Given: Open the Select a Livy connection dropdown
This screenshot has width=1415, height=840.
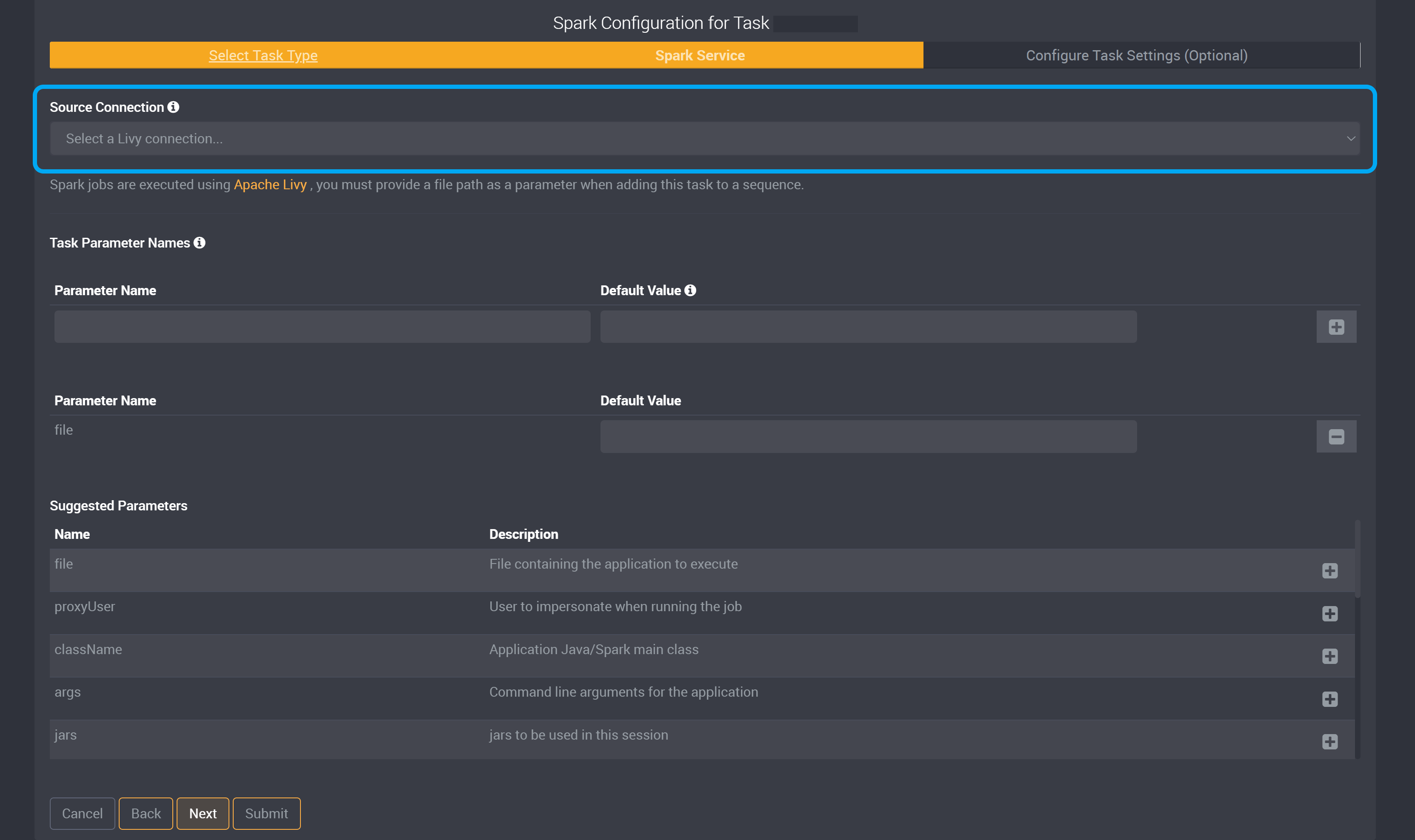Looking at the screenshot, I should pos(704,139).
